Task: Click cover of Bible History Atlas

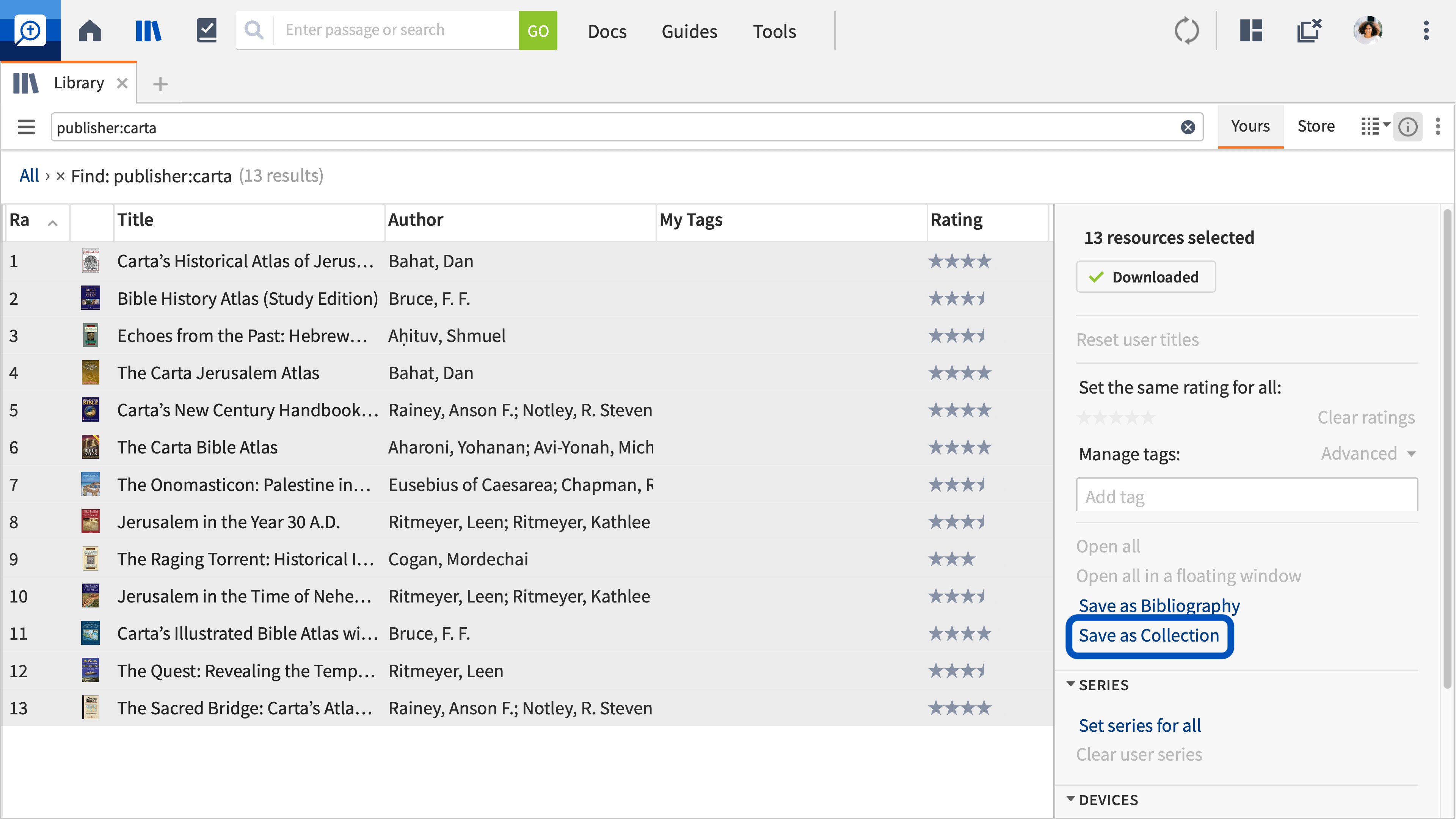Action: 91,298
